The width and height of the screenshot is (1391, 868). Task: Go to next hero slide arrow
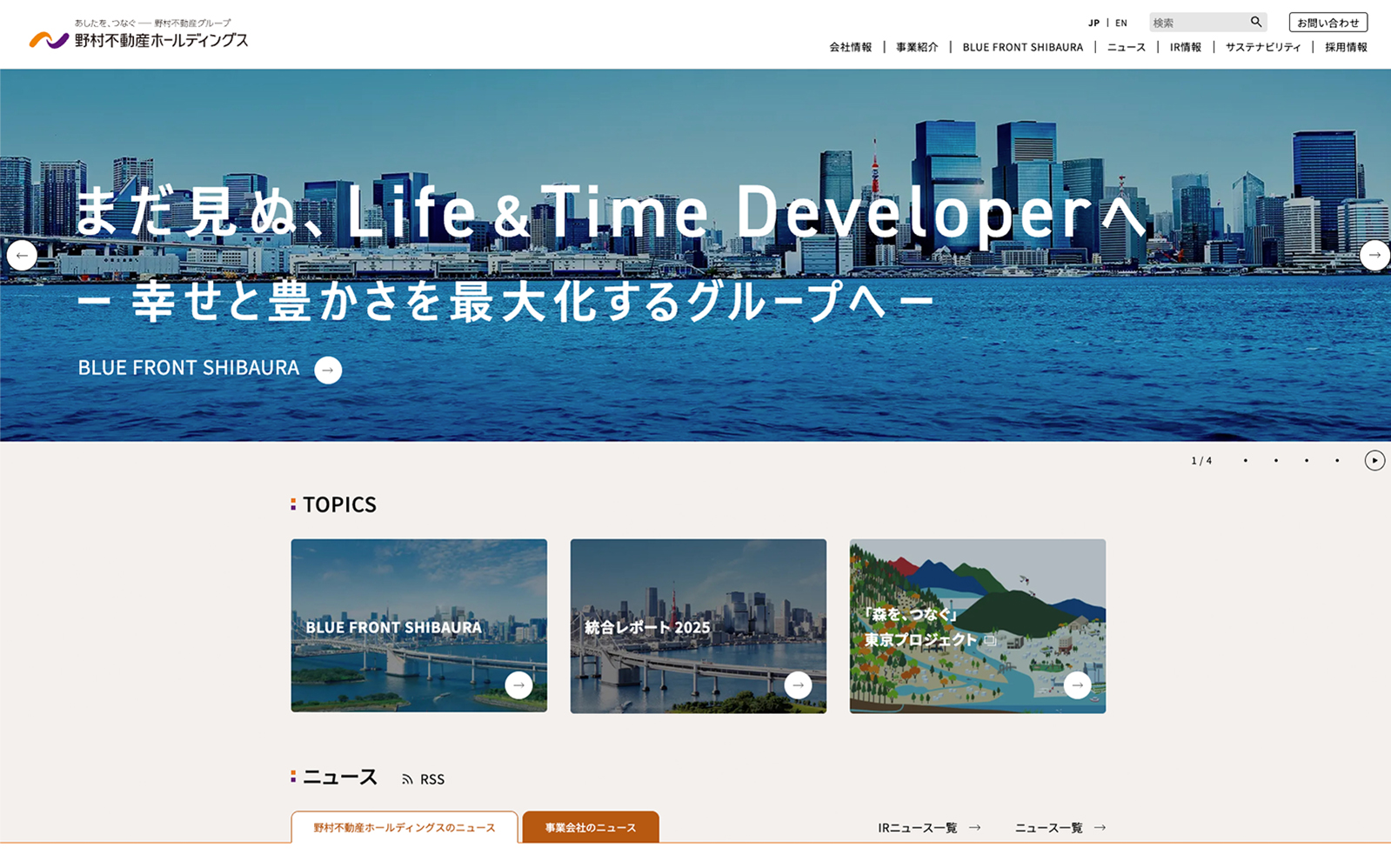1374,255
